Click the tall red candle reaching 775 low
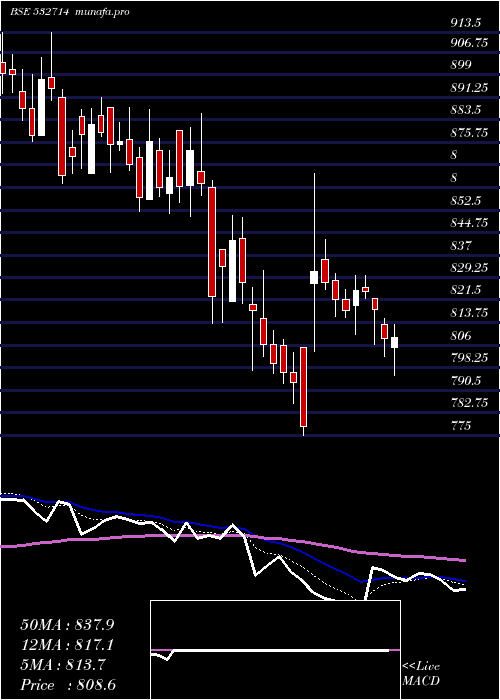This screenshot has height=700, width=500. pyautogui.click(x=304, y=387)
